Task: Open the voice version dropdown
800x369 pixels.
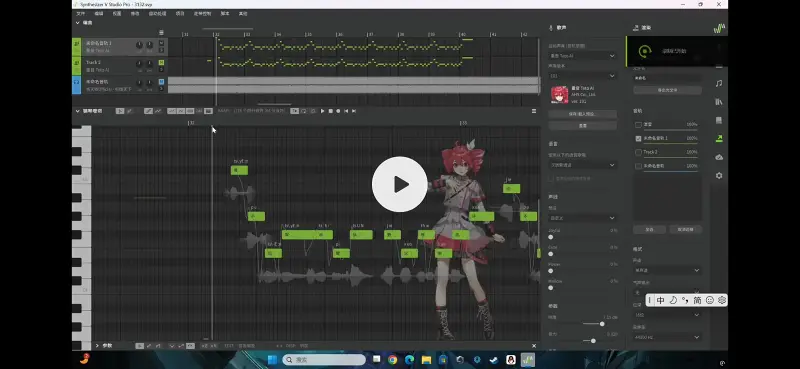Action: pos(582,76)
